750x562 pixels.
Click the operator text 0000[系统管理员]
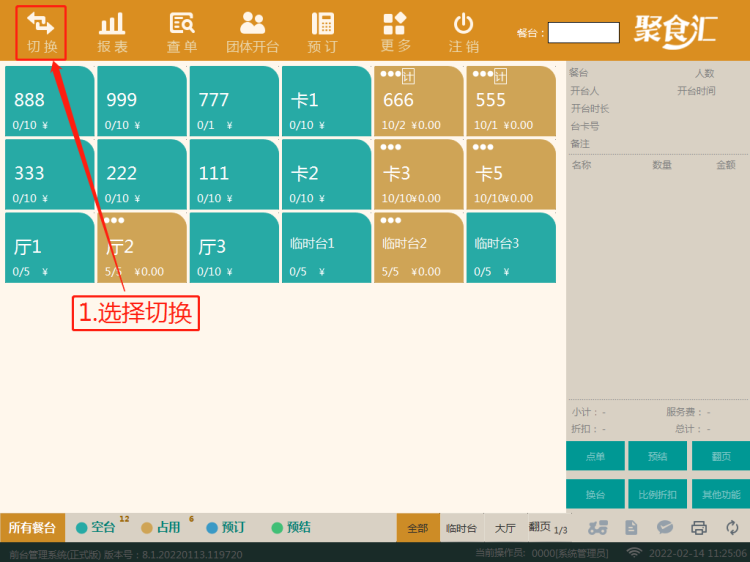[570, 553]
